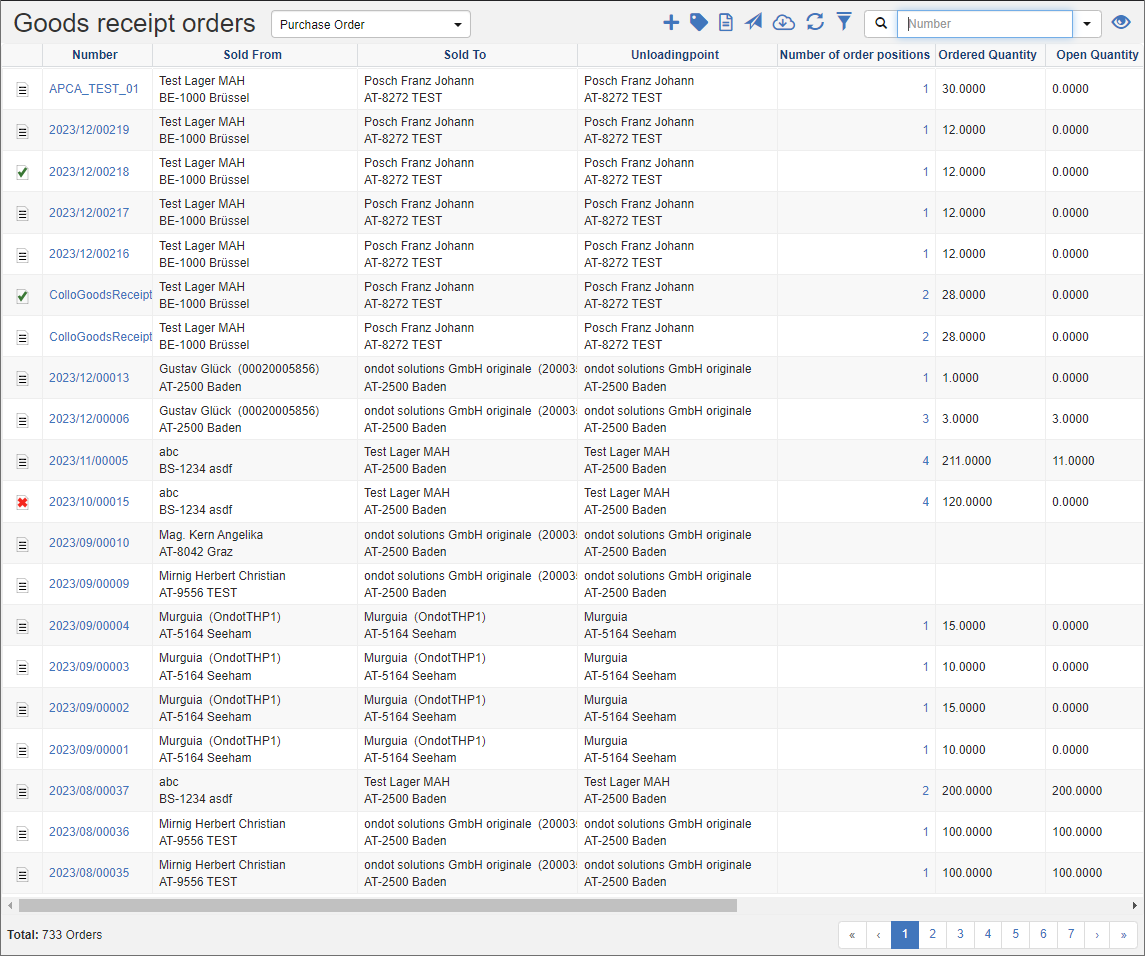The image size is (1145, 956).
Task: Refresh the goods receipt orders list
Action: tap(813, 22)
